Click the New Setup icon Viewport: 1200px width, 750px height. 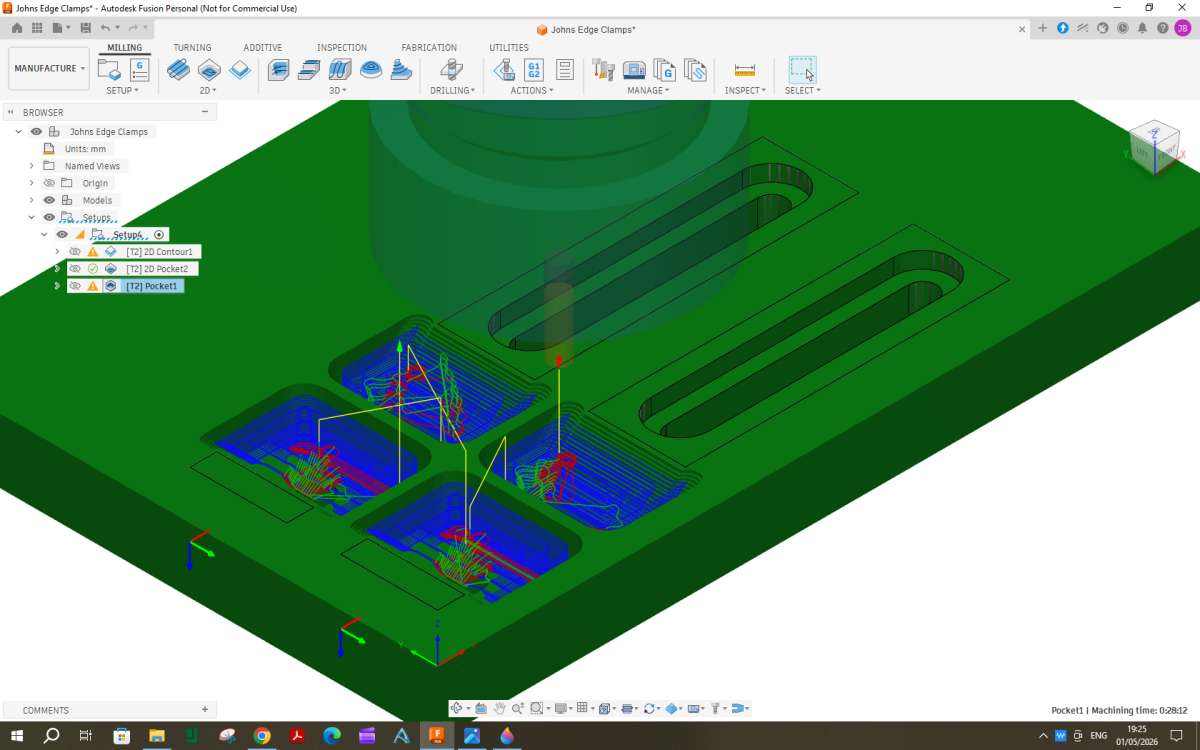pyautogui.click(x=109, y=69)
